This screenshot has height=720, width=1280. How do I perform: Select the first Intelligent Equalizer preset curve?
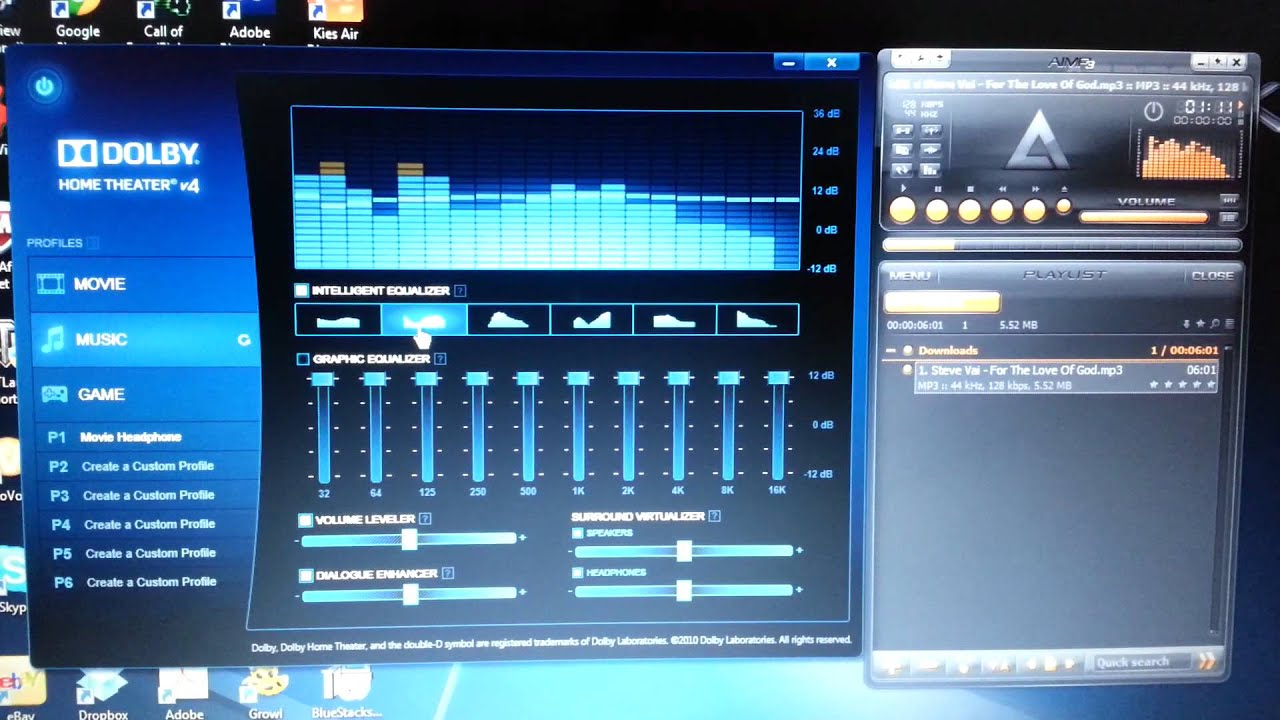click(338, 320)
